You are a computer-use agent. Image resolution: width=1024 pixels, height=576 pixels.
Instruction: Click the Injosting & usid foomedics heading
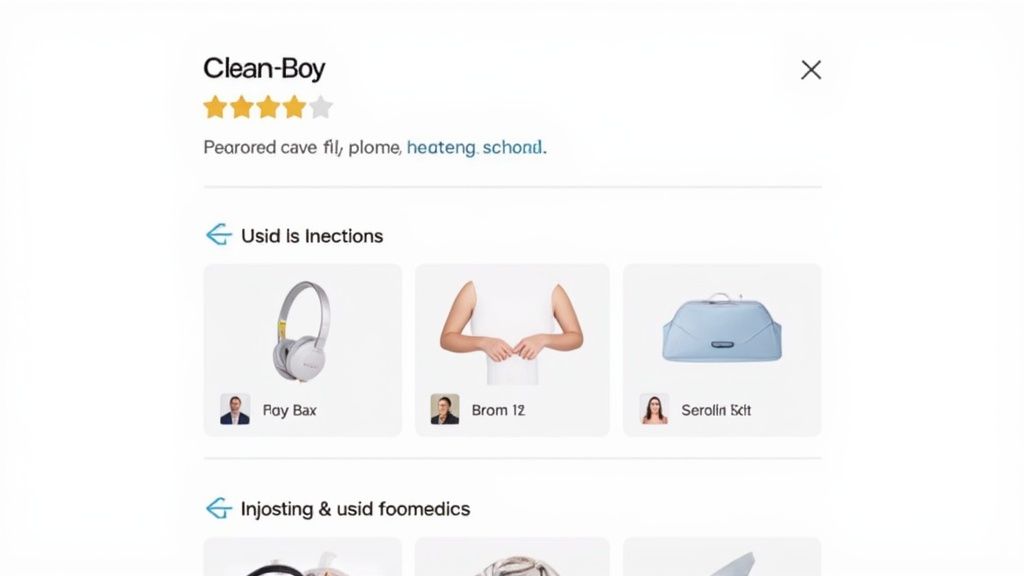355,509
